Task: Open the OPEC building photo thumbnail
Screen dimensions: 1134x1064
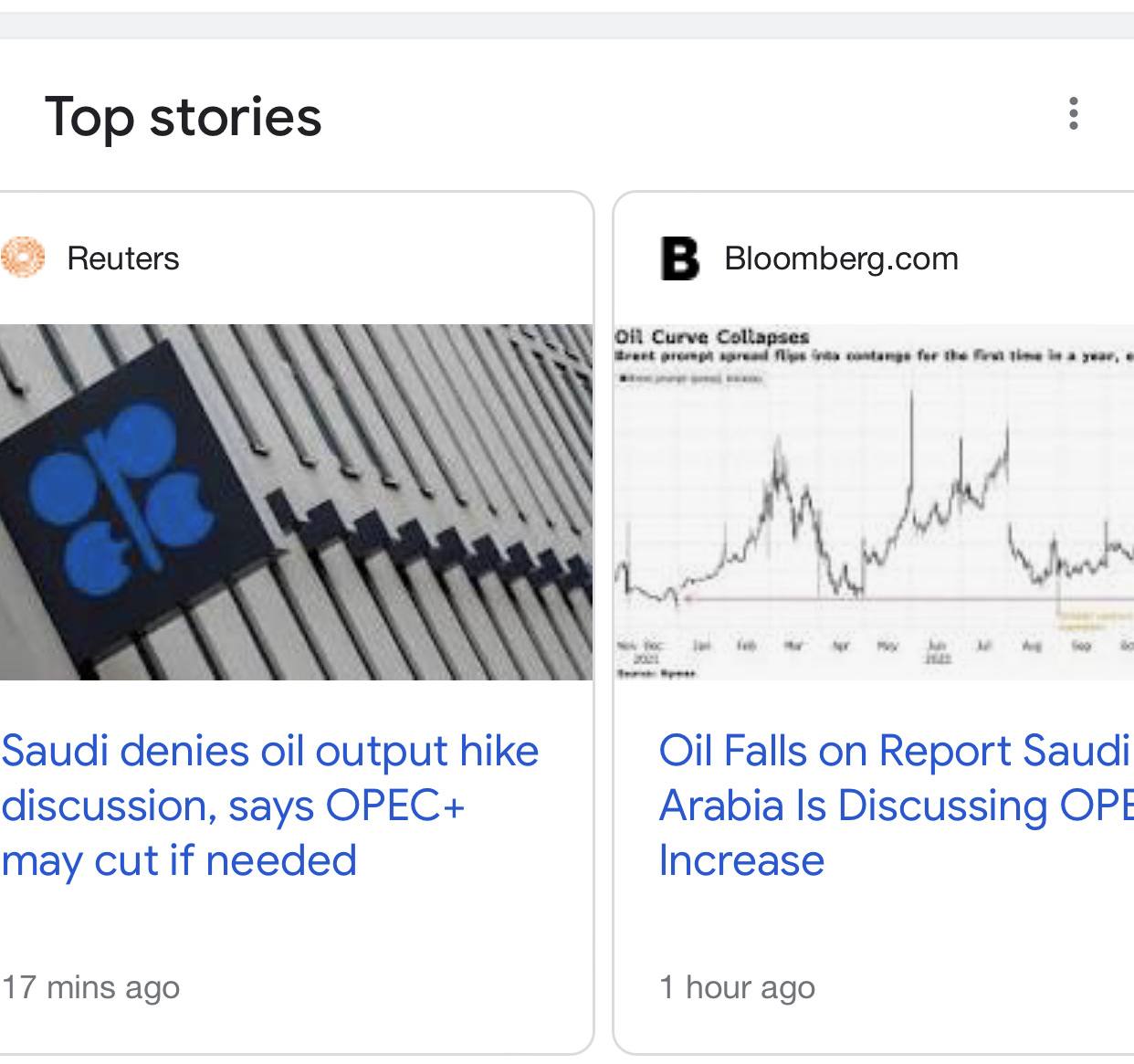Action: [x=296, y=501]
